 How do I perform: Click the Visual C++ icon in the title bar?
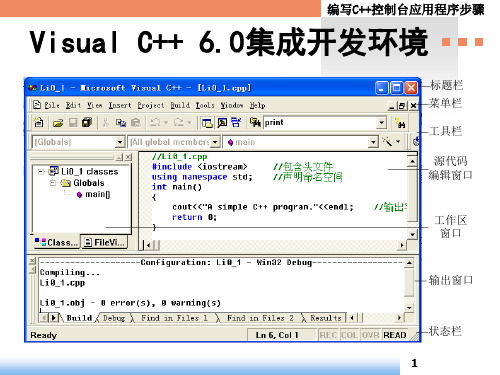(33, 88)
